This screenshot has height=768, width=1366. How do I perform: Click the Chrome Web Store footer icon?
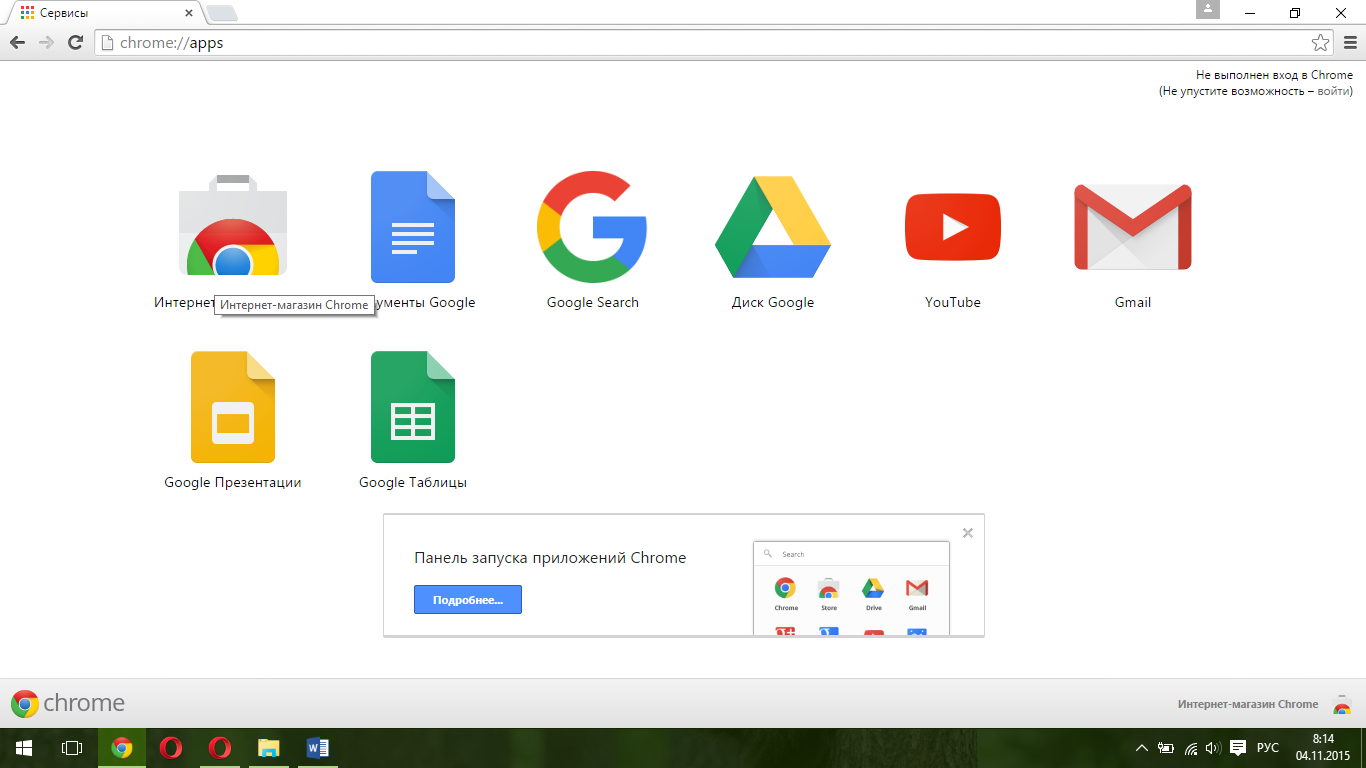(1341, 704)
